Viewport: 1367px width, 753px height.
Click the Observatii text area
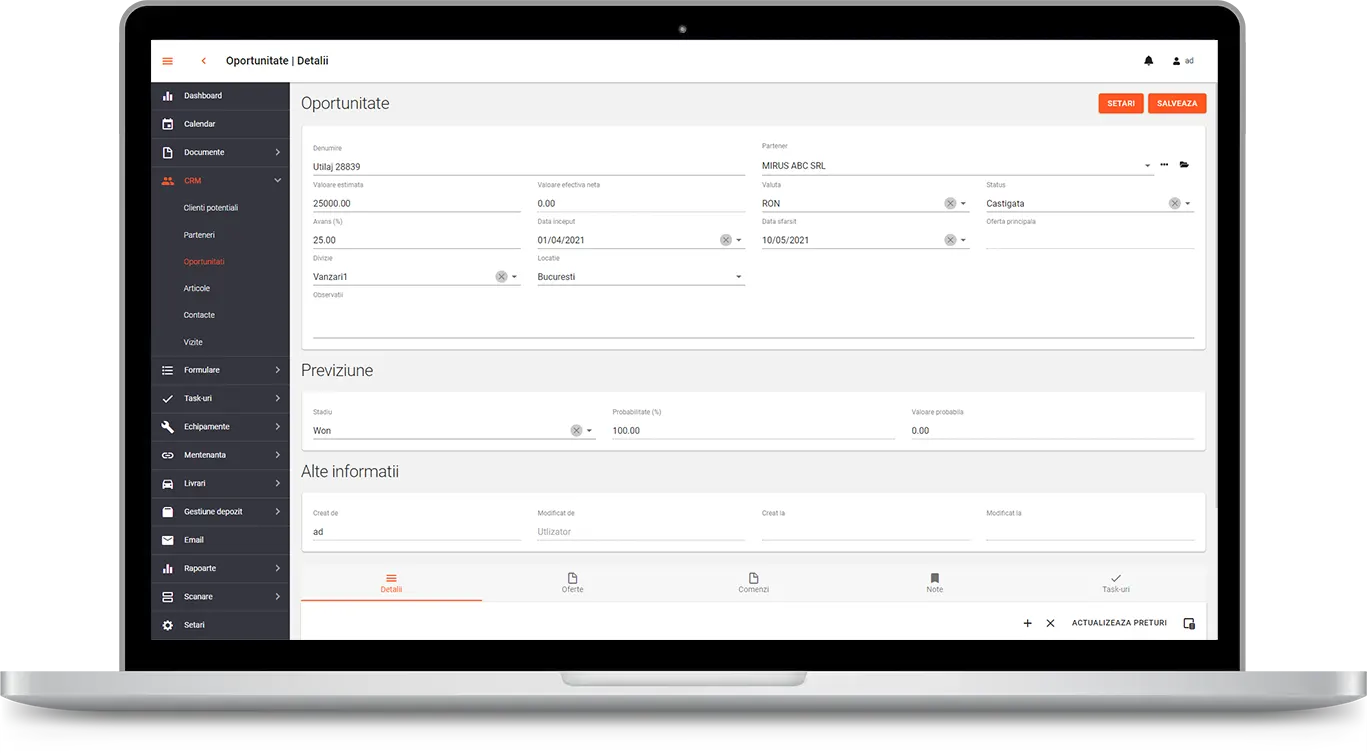click(x=753, y=320)
